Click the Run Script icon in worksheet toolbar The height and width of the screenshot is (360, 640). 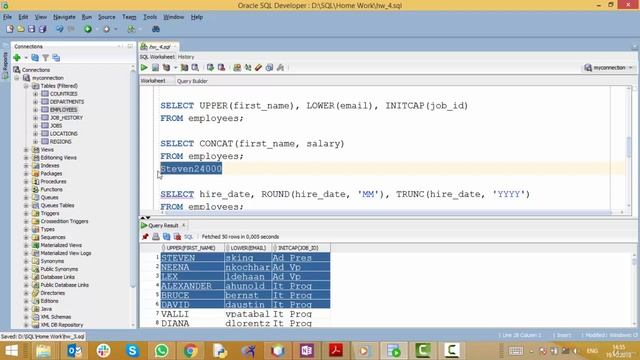(155, 67)
